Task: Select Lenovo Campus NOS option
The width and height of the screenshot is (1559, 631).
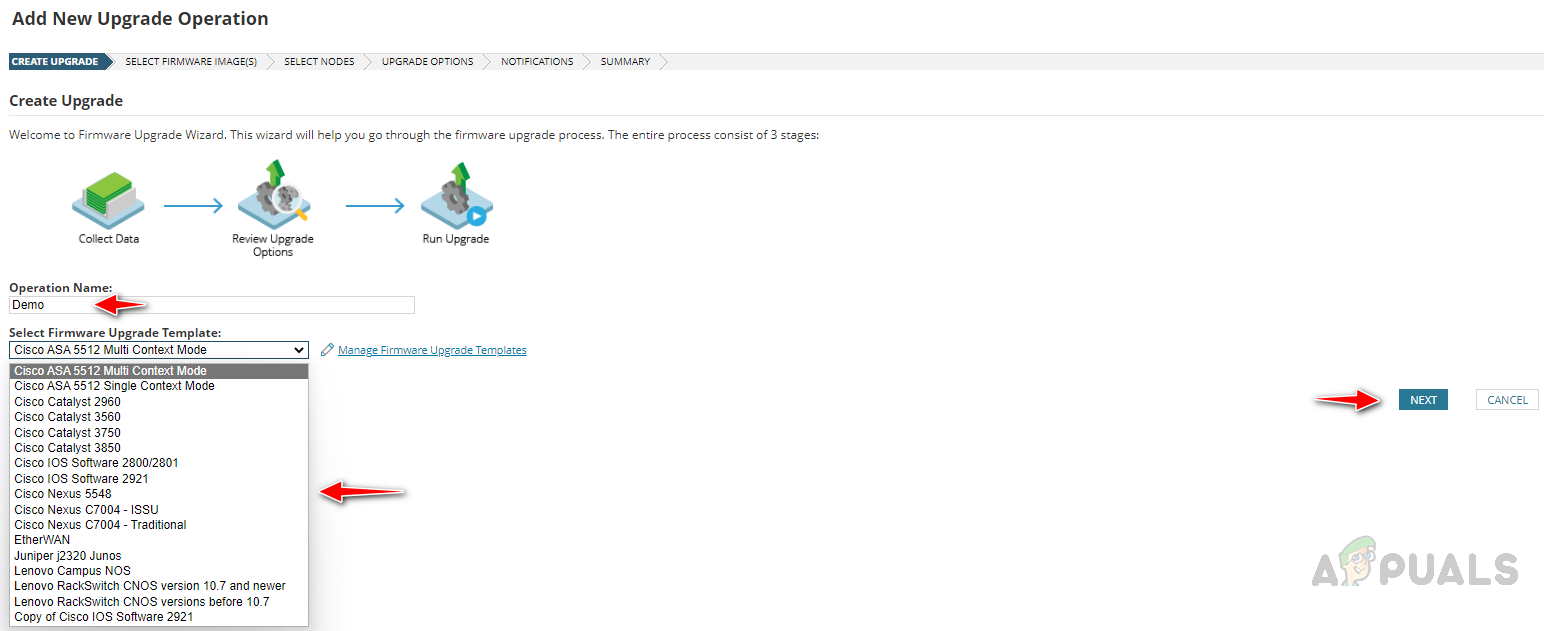Action: (x=159, y=571)
